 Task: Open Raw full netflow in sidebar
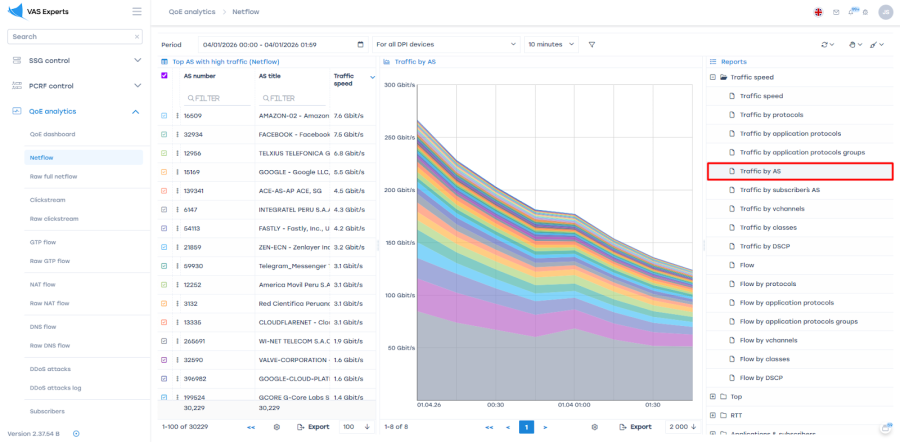coord(53,176)
